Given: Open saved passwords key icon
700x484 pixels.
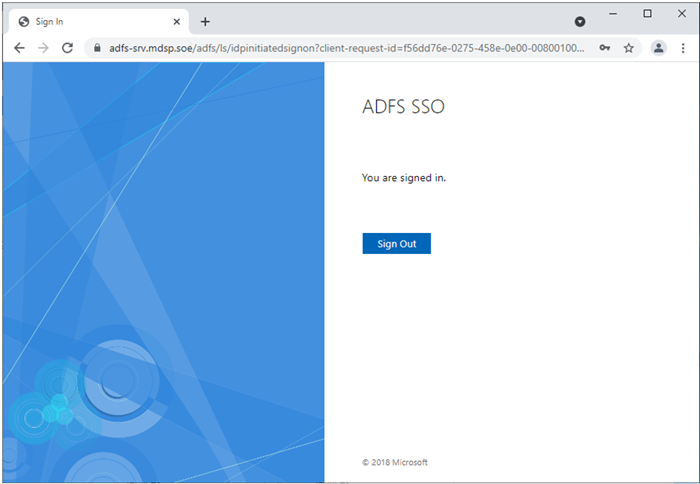Looking at the screenshot, I should coord(604,48).
